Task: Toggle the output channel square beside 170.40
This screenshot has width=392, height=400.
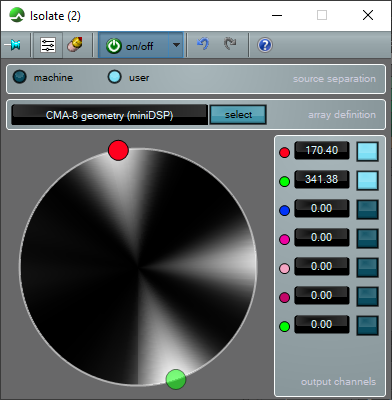Action: 367,152
